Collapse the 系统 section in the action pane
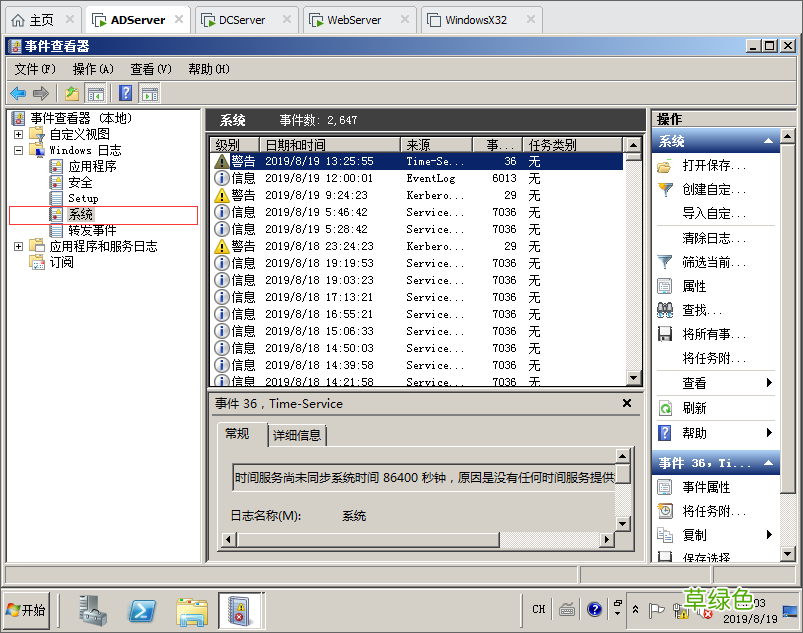This screenshot has height=633, width=803. (x=768, y=140)
